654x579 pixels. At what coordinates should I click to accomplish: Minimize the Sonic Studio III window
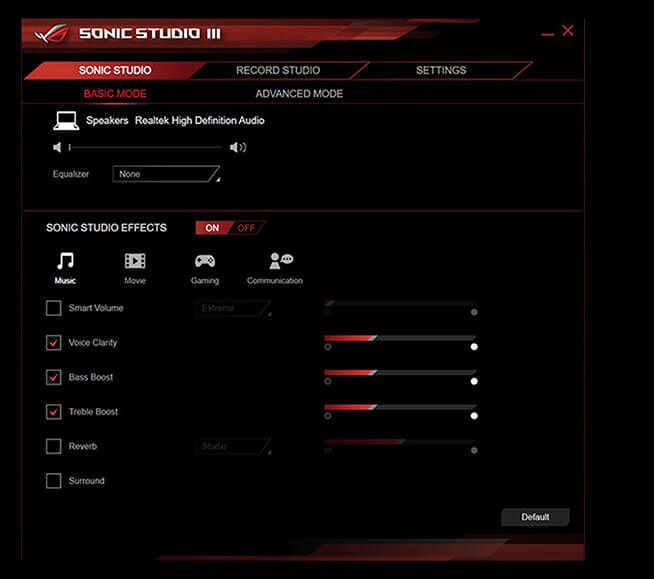(547, 34)
